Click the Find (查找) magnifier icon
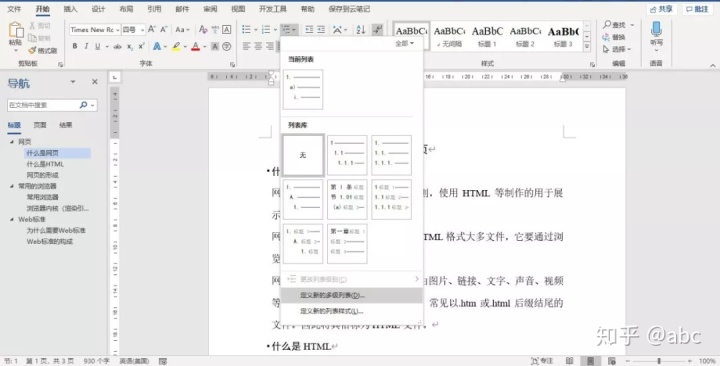 point(607,24)
